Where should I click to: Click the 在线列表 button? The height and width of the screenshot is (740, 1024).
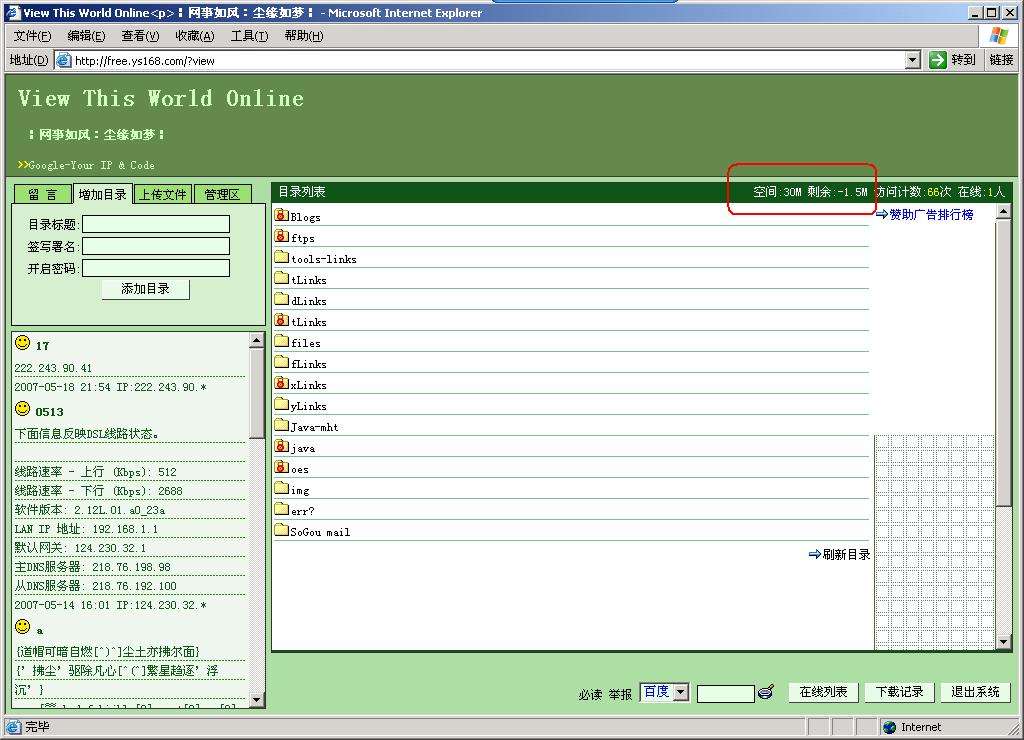pos(823,692)
